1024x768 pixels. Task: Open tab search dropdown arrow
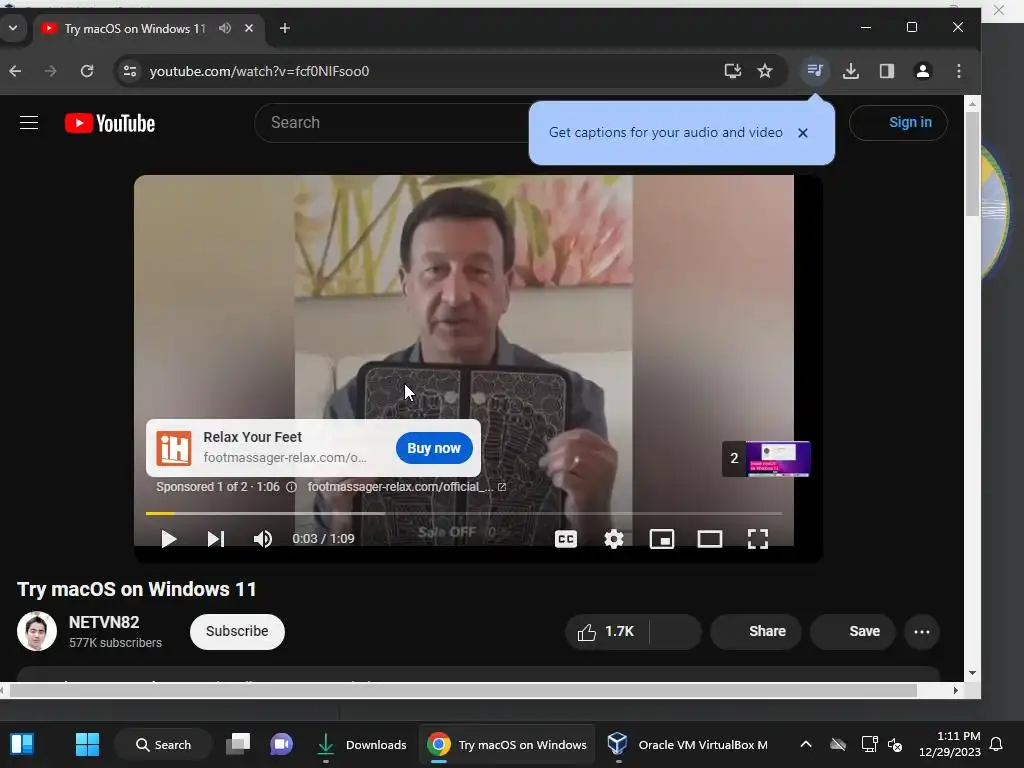pyautogui.click(x=12, y=28)
